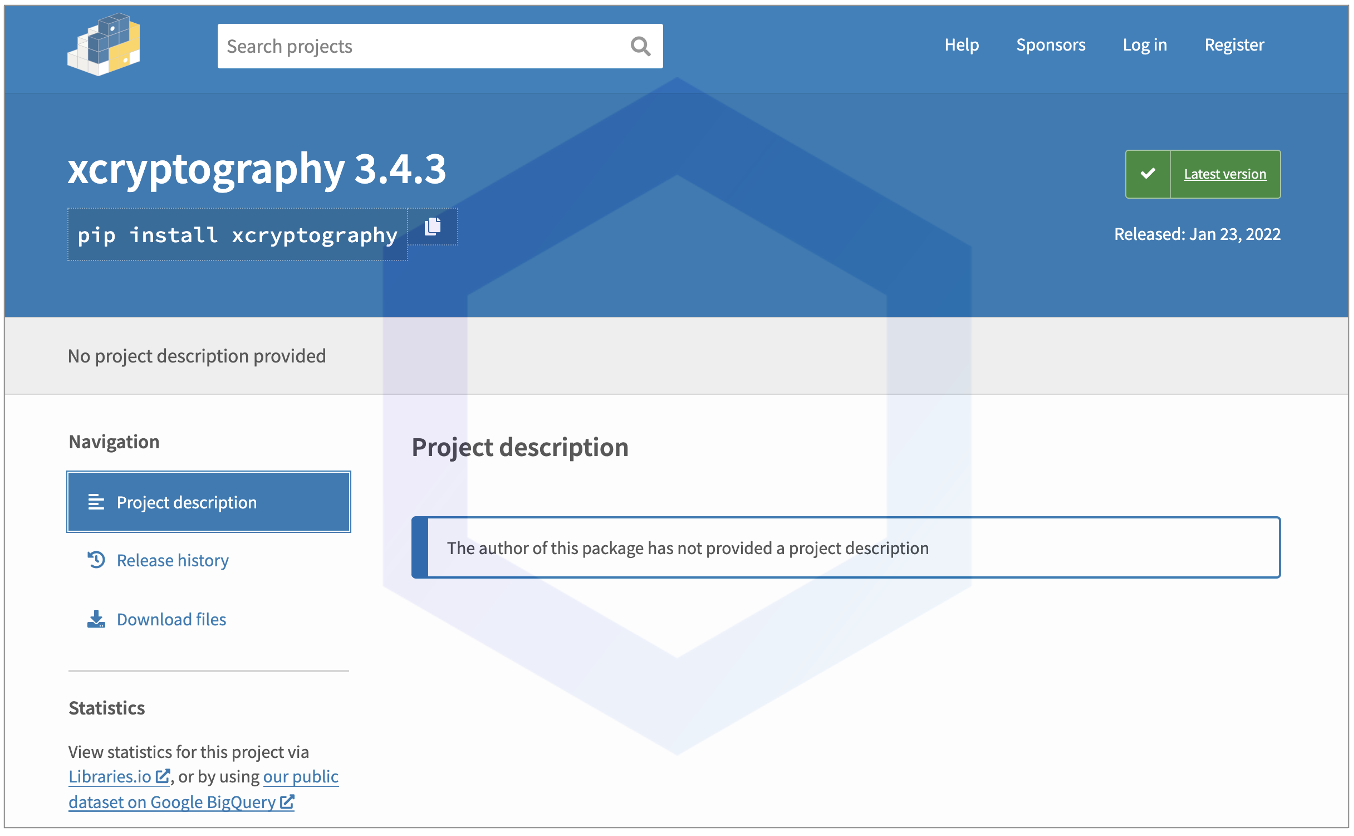Click the Release history clock icon
This screenshot has width=1354, height=836.
tap(96, 560)
